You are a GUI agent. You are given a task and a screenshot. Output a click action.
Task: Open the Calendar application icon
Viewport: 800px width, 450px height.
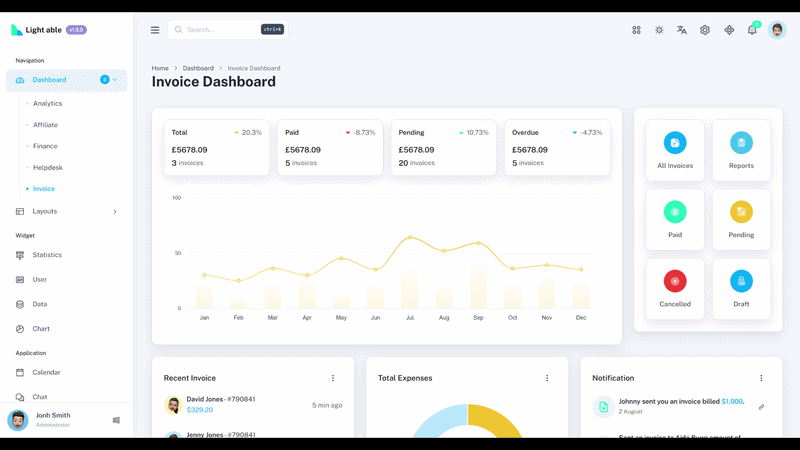20,372
